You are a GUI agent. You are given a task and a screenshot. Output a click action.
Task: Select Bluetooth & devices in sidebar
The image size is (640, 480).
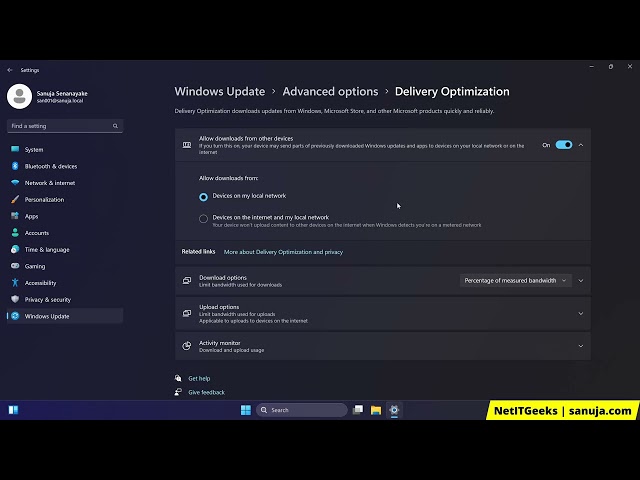(65, 166)
